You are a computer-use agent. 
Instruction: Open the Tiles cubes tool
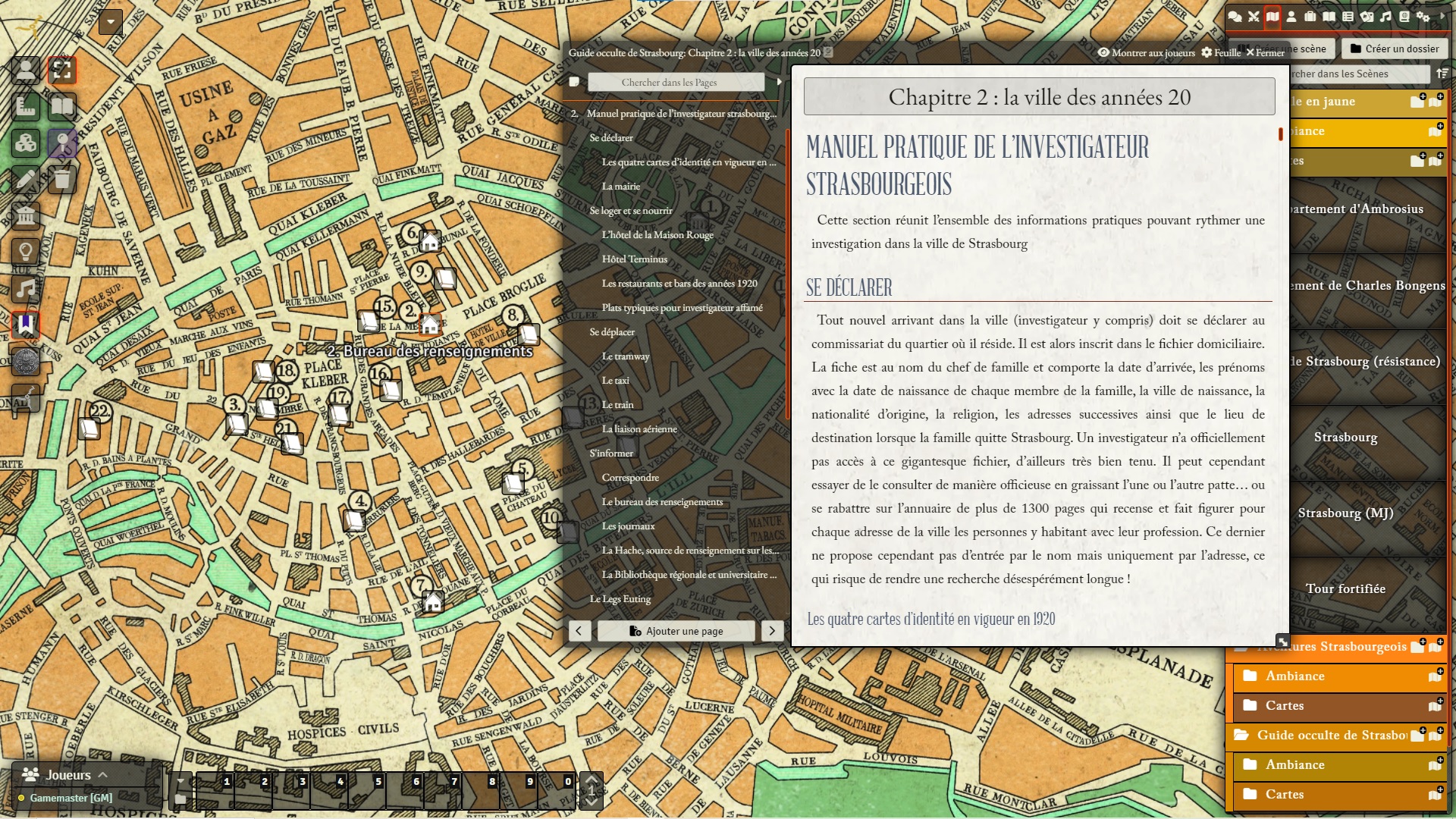pyautogui.click(x=26, y=143)
